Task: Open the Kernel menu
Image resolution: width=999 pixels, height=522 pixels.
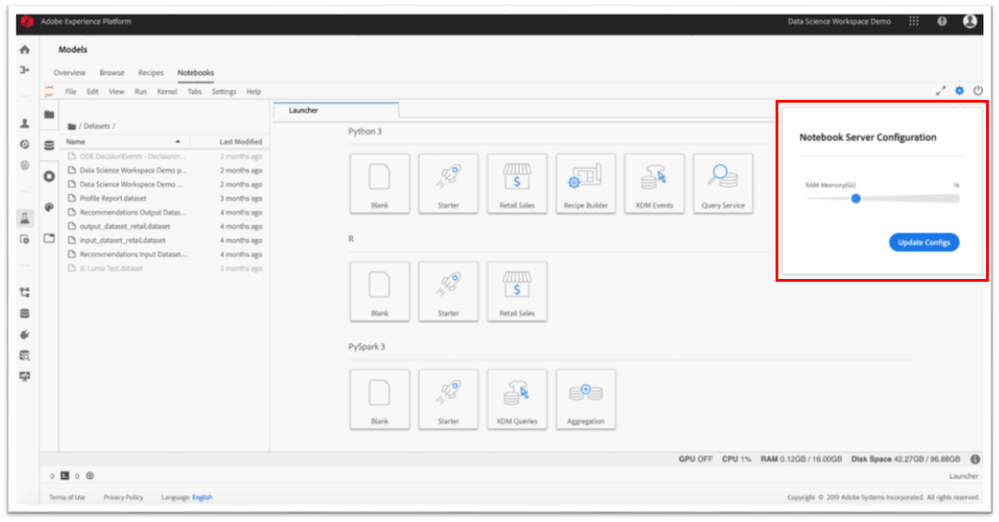Action: (x=167, y=91)
